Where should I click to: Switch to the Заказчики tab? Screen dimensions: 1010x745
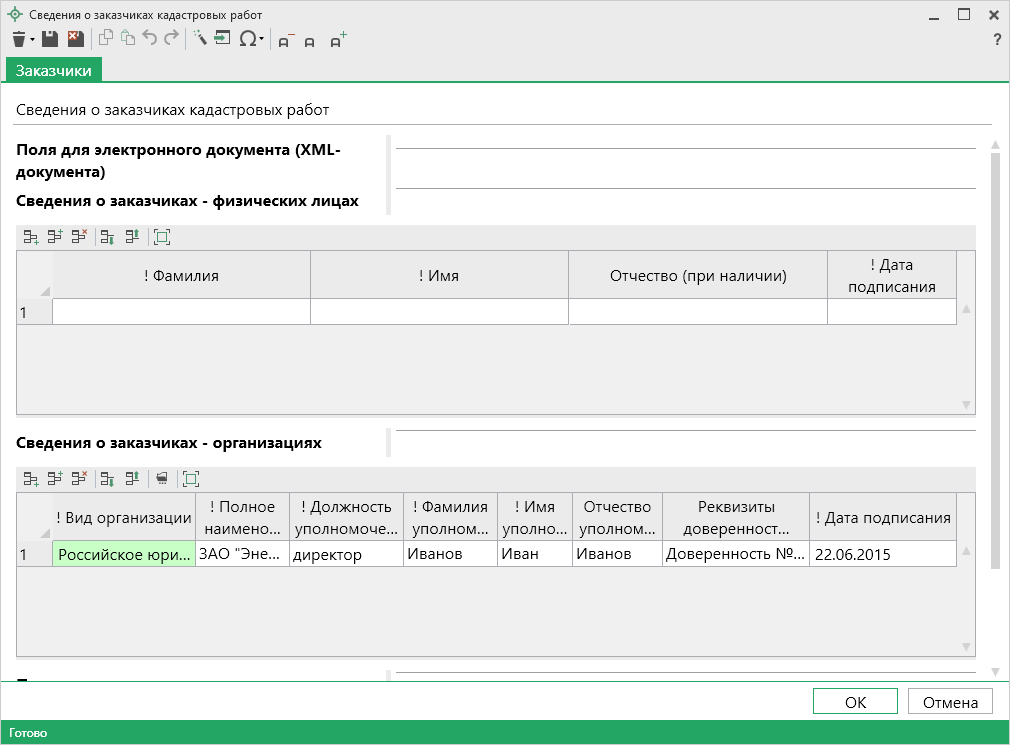[x=54, y=70]
